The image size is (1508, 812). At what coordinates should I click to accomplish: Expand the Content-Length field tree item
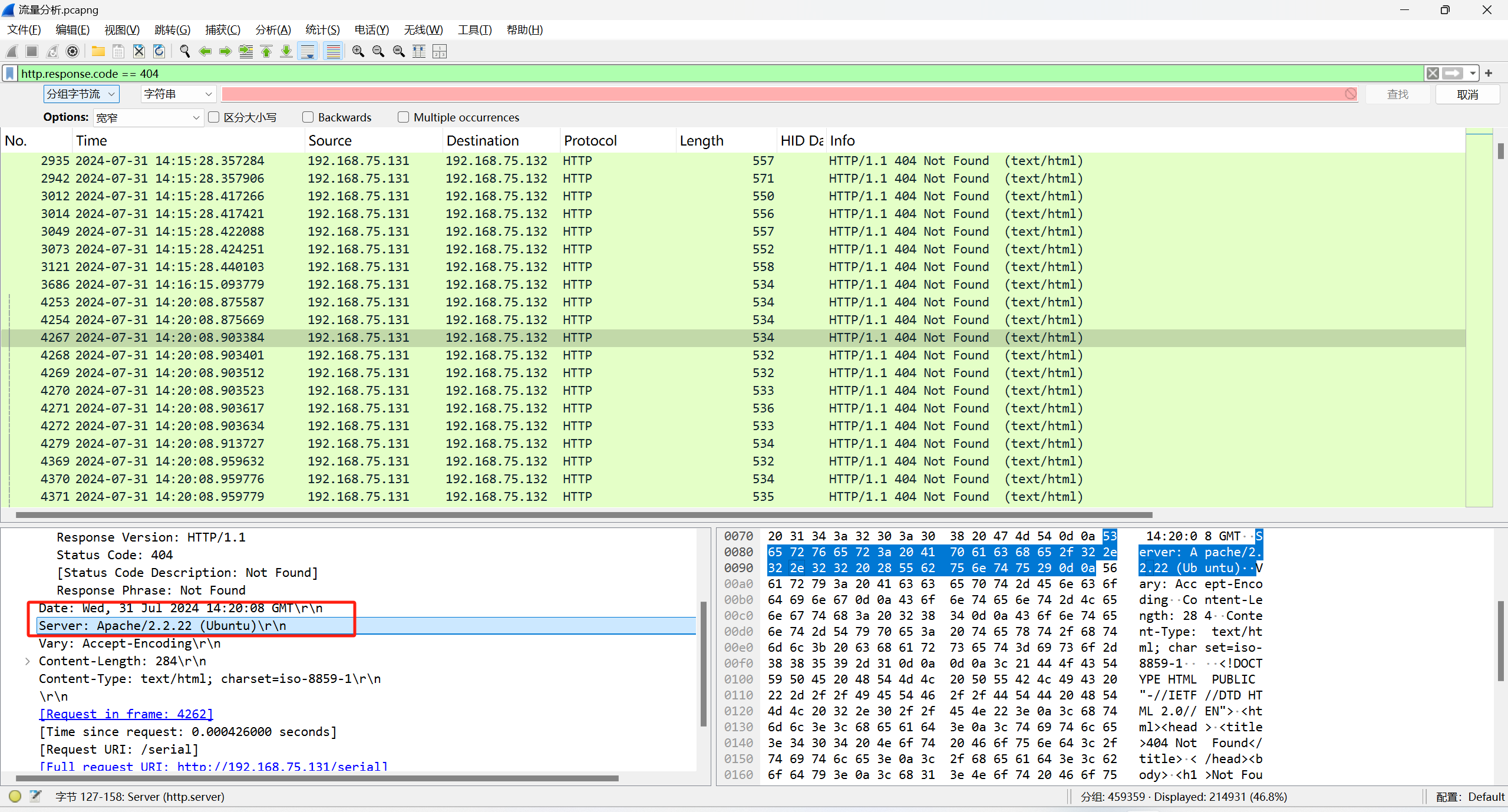(x=28, y=661)
